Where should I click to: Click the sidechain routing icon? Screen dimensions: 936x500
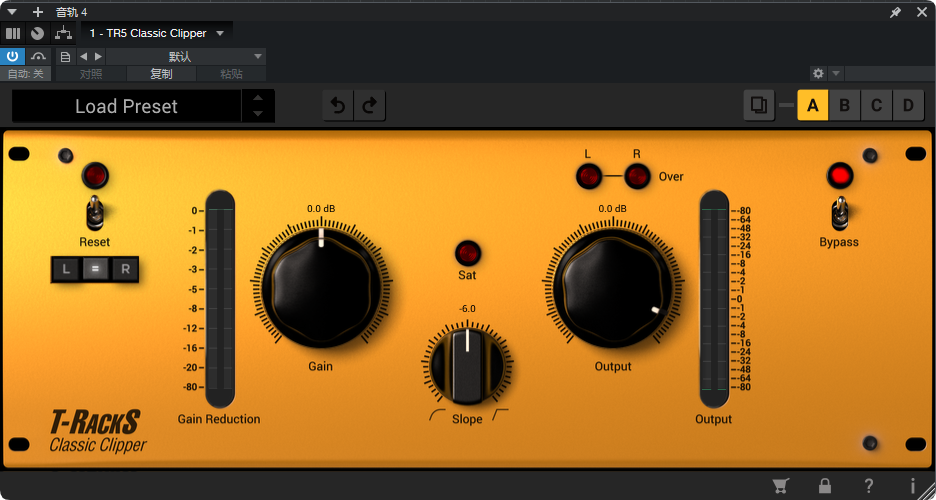tap(63, 33)
